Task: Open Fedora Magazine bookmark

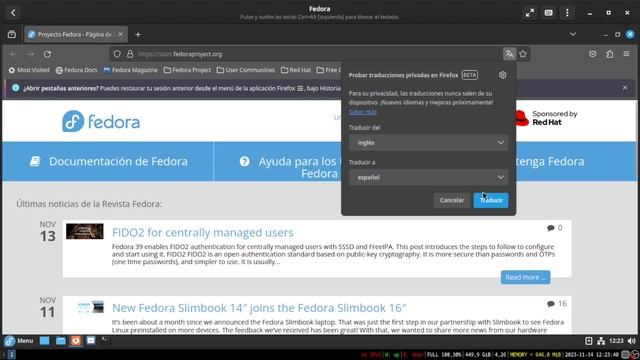Action: [131, 70]
